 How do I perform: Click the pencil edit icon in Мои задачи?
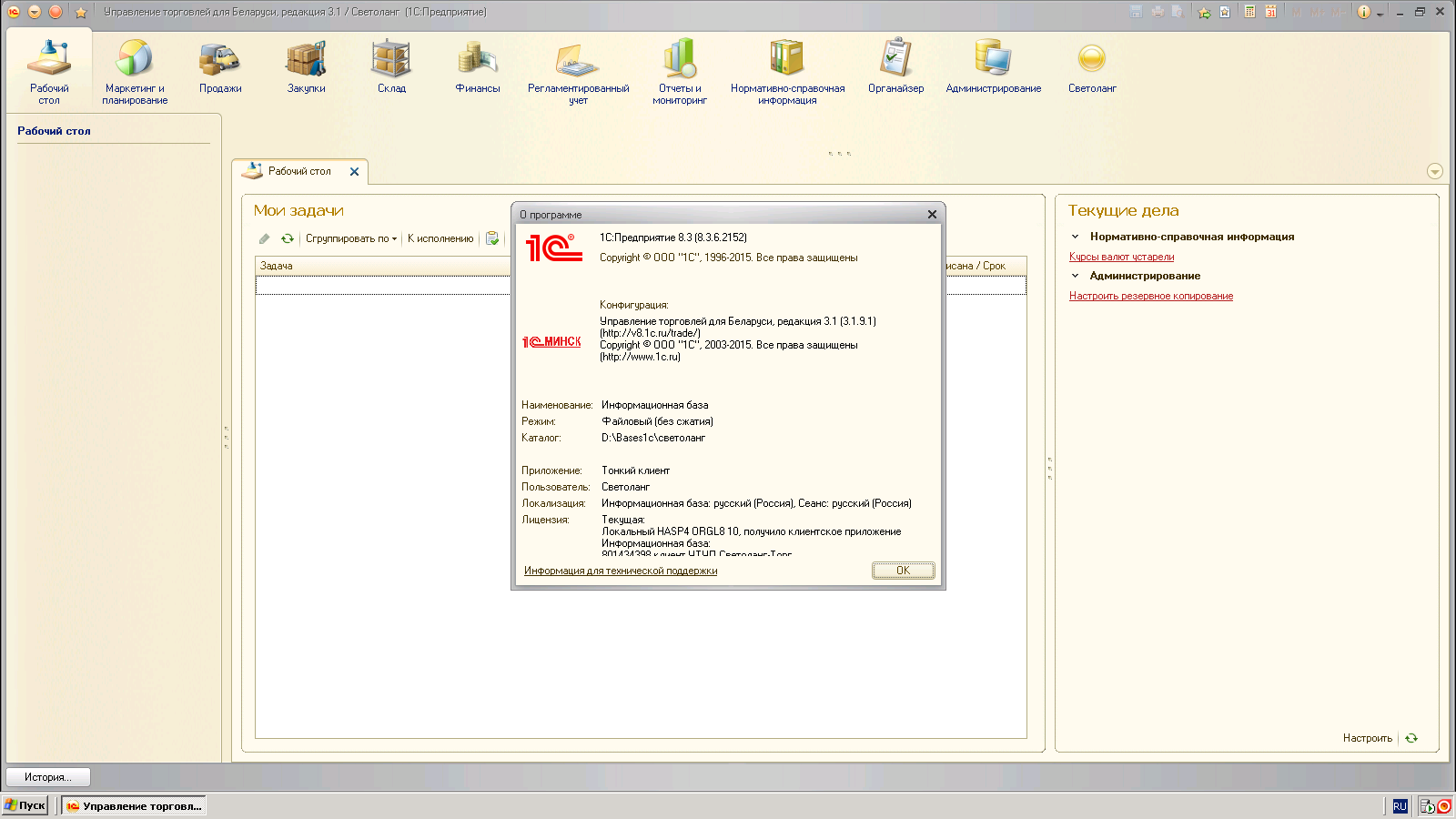264,238
